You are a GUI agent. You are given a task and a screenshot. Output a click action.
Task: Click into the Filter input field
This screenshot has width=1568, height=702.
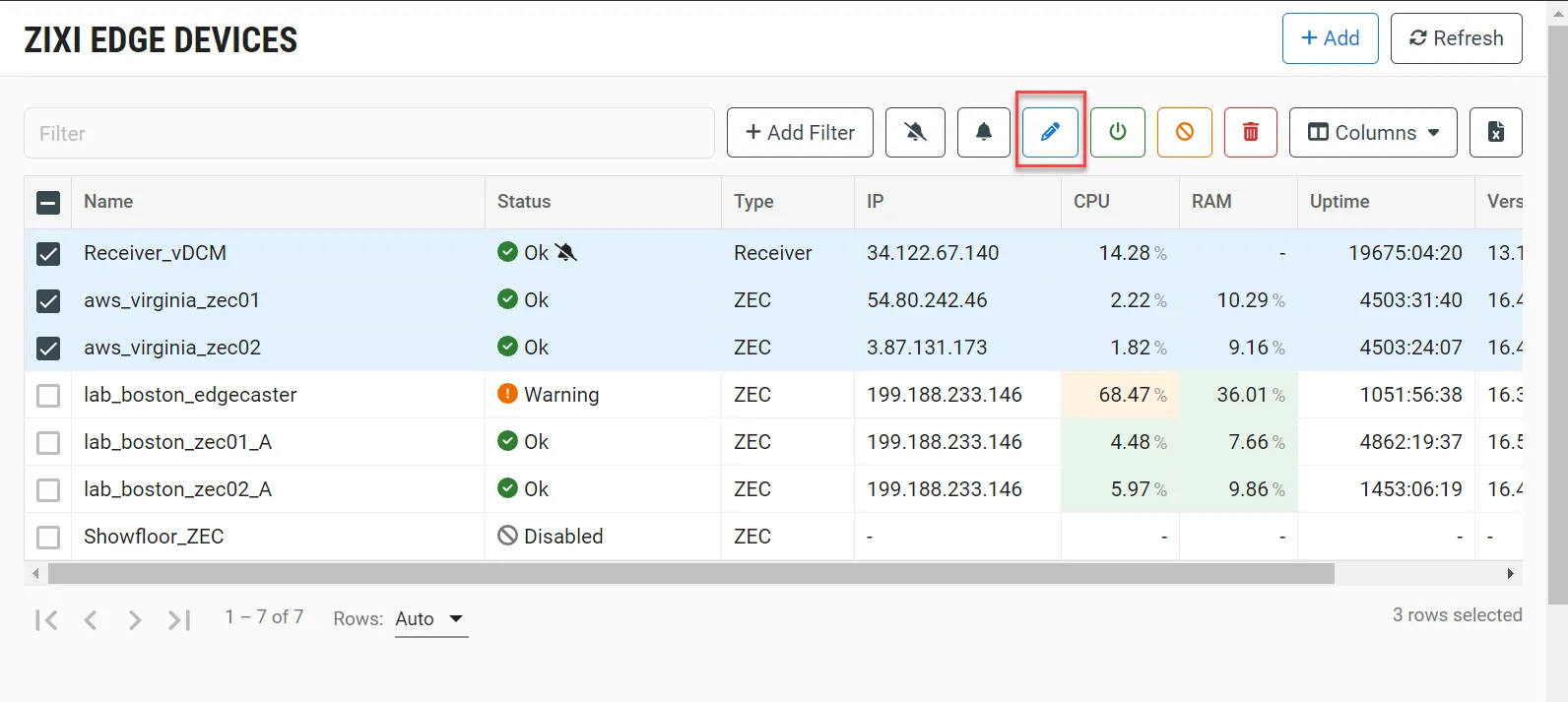369,133
